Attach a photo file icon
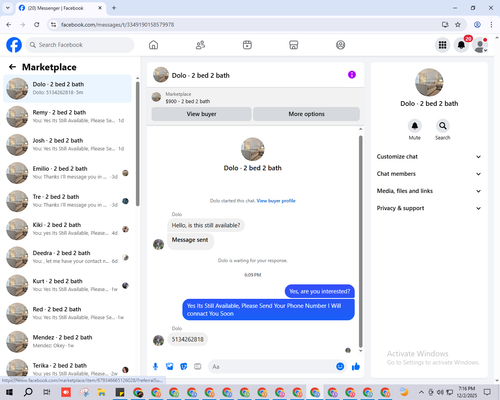Image resolution: width=500 pixels, height=400 pixels. (170, 367)
